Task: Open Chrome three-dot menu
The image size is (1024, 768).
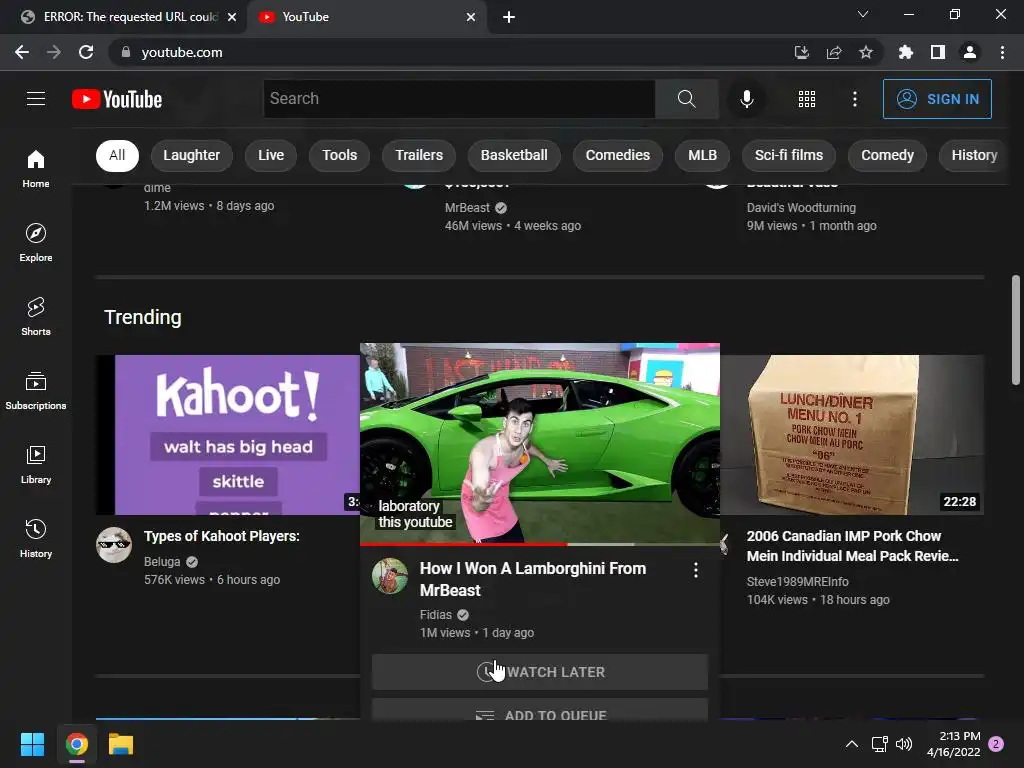Action: click(1002, 52)
